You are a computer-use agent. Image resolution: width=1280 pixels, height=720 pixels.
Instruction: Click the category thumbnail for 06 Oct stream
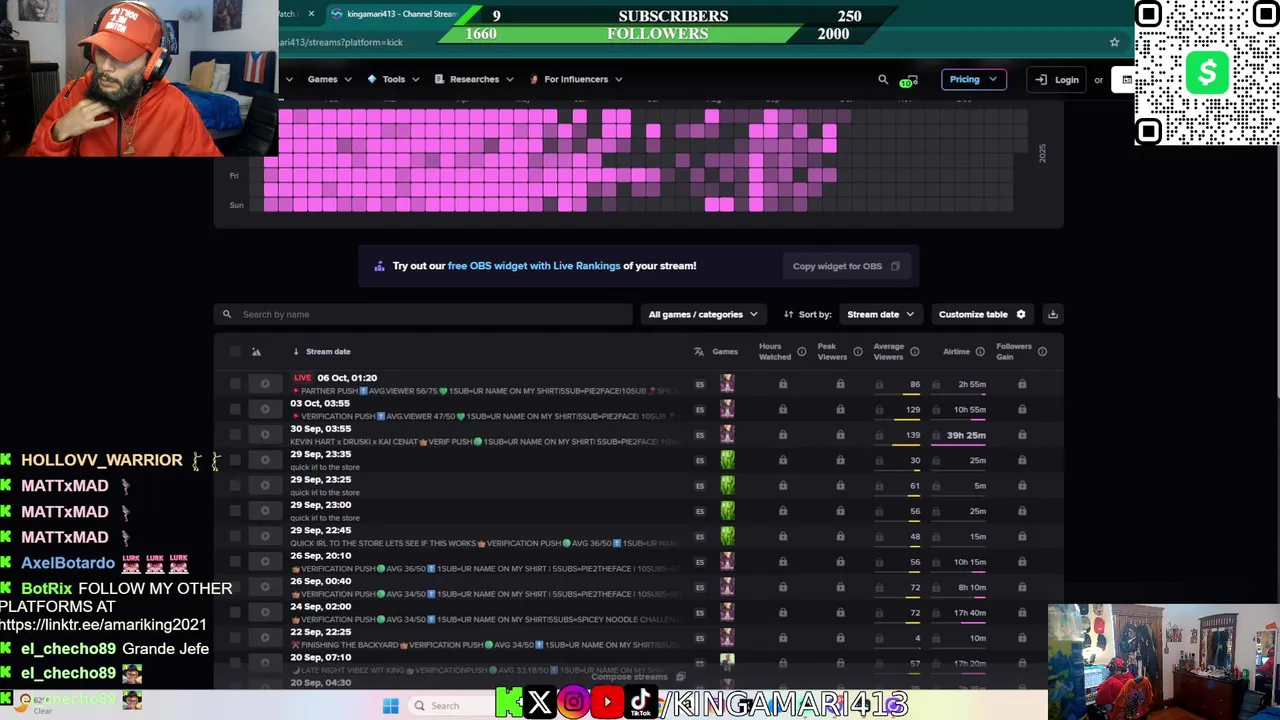click(x=727, y=384)
